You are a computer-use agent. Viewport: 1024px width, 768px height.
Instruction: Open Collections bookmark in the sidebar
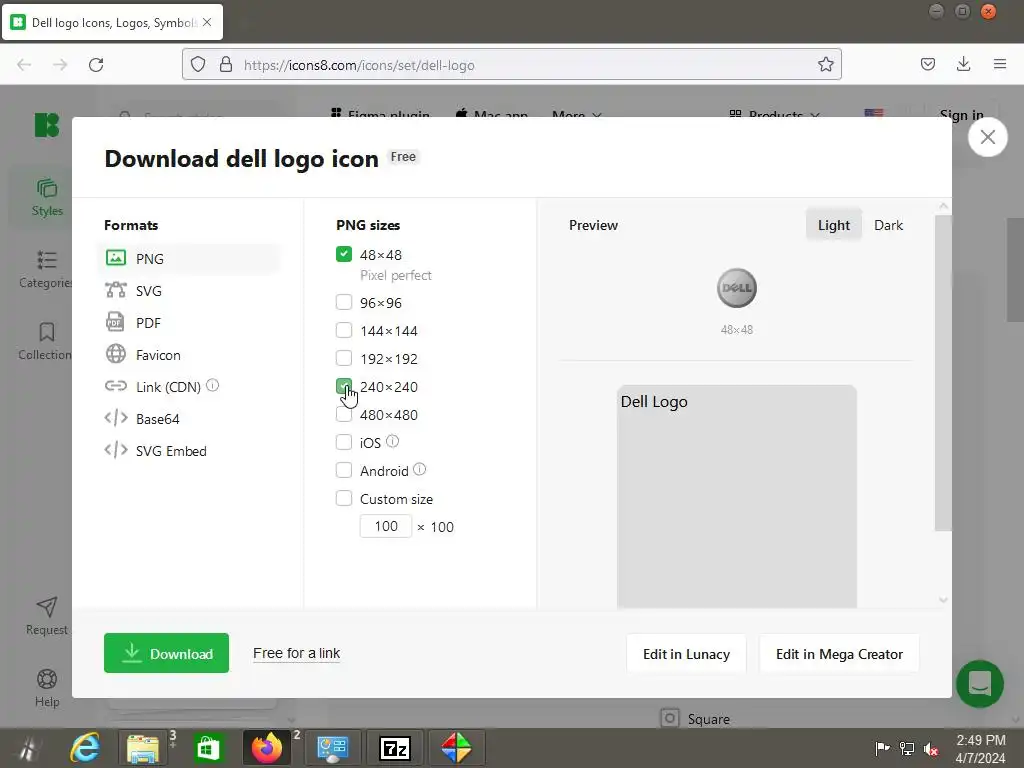(x=46, y=341)
